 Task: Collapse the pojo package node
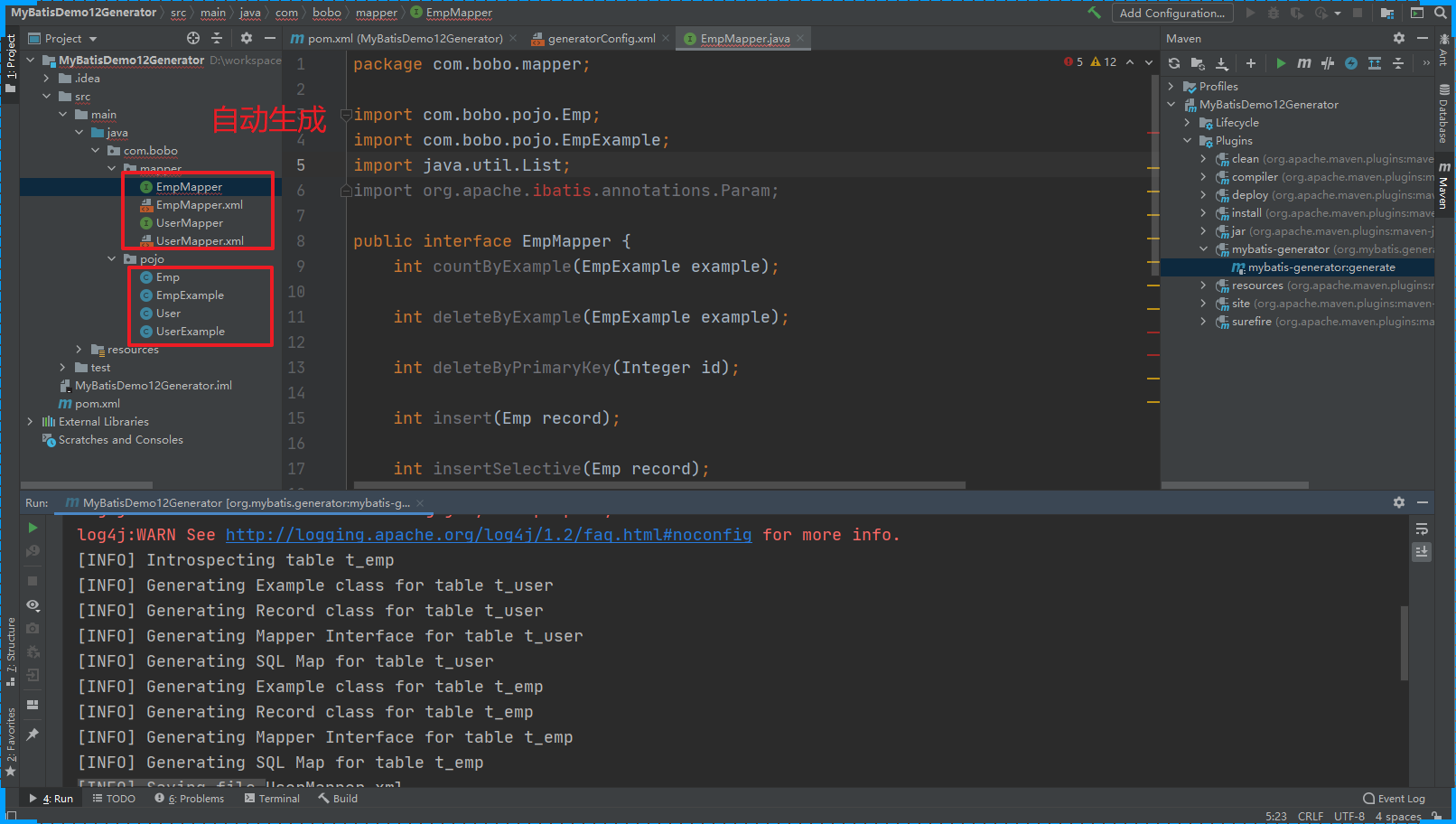coord(112,259)
